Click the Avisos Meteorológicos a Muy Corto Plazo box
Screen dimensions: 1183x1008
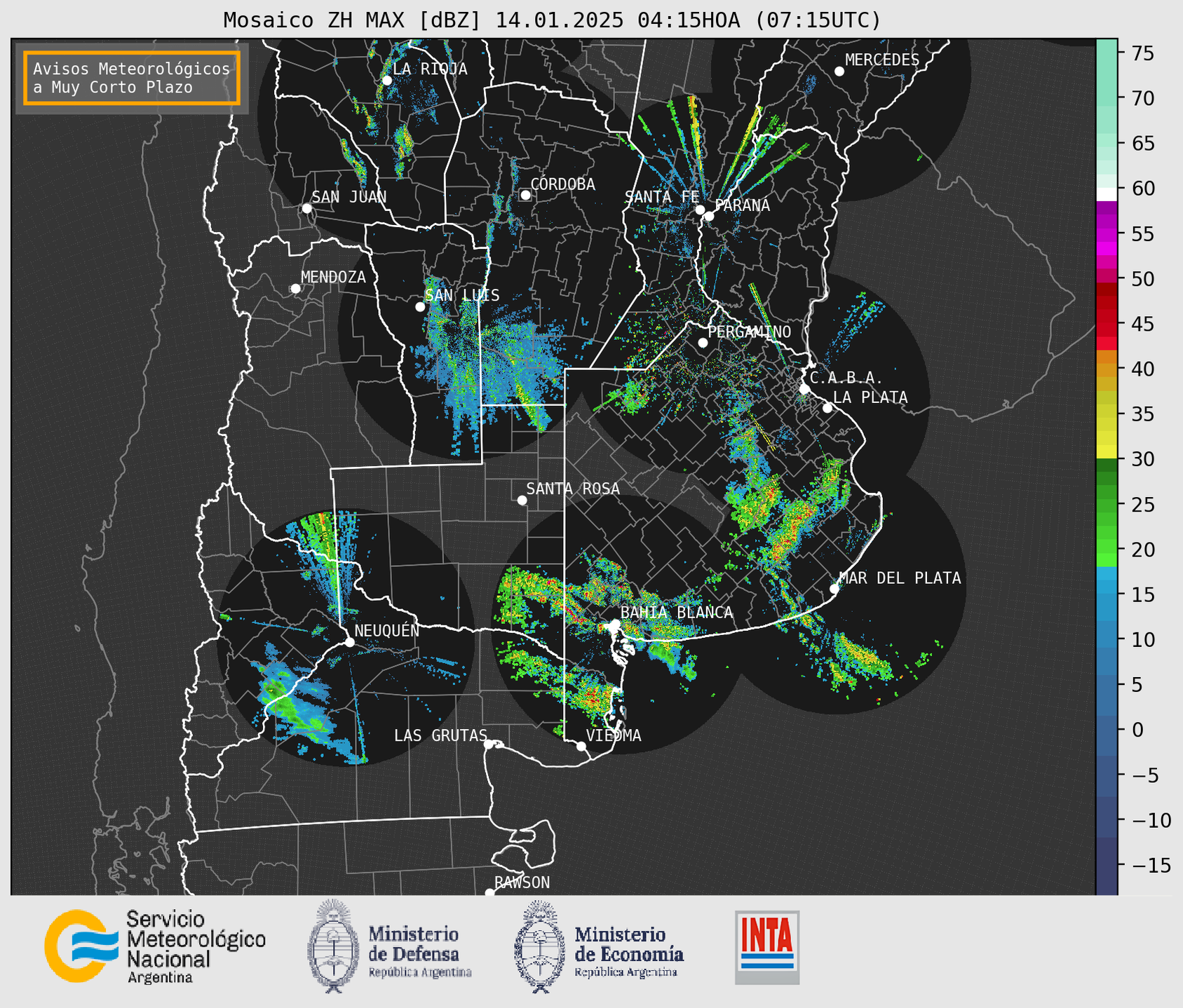(x=132, y=78)
